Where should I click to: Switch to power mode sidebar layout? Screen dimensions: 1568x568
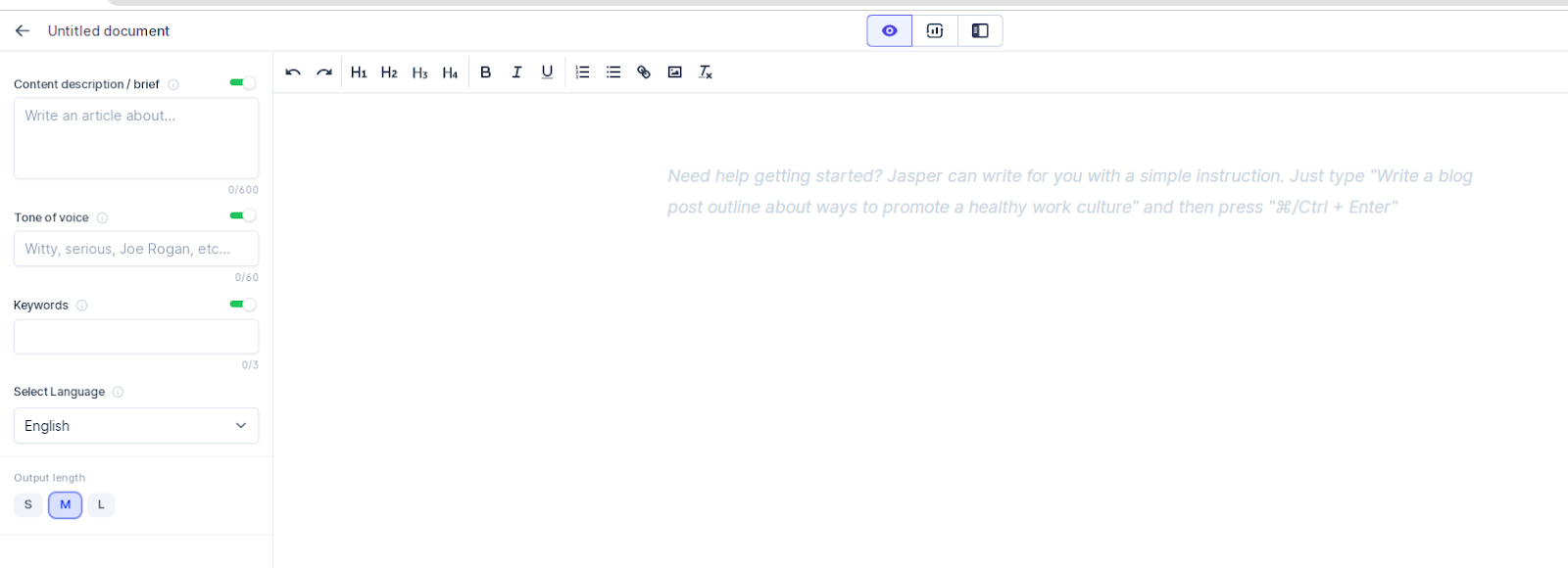pyautogui.click(x=980, y=31)
